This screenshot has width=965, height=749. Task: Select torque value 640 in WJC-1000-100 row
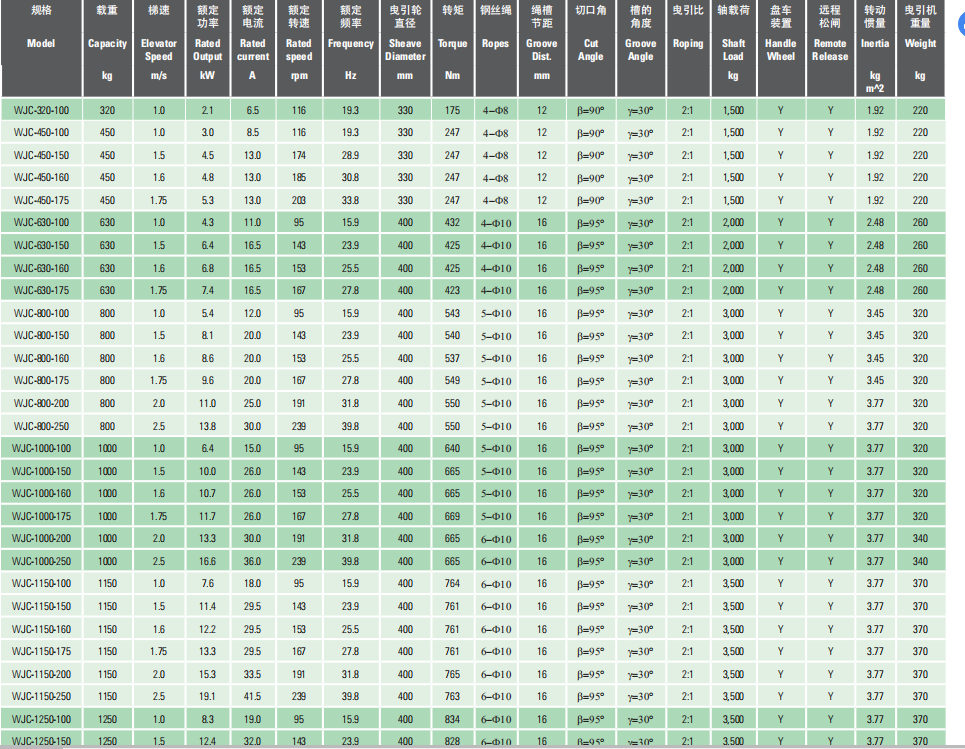[452, 448]
